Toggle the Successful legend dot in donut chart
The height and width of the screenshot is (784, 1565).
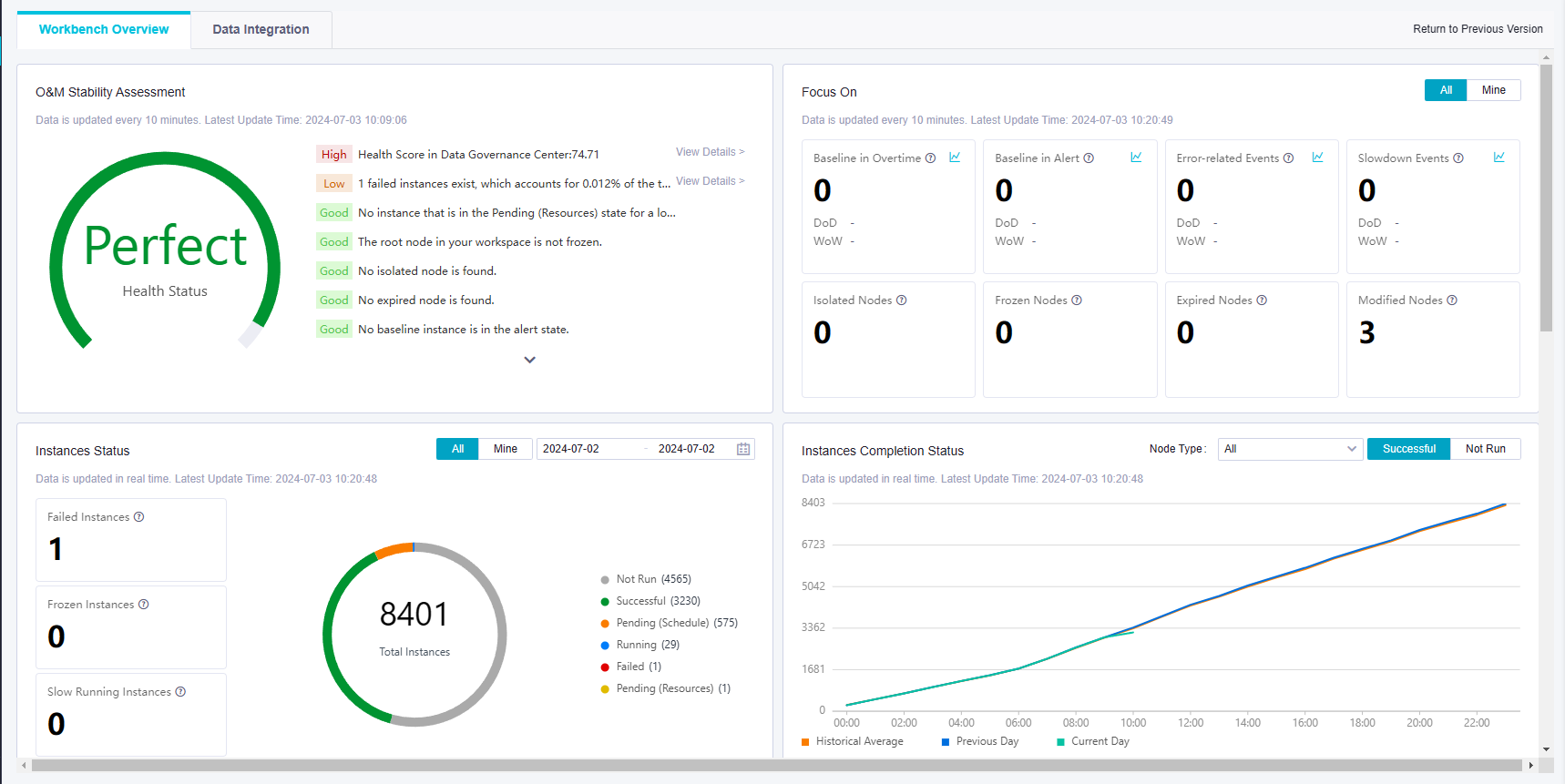click(605, 602)
